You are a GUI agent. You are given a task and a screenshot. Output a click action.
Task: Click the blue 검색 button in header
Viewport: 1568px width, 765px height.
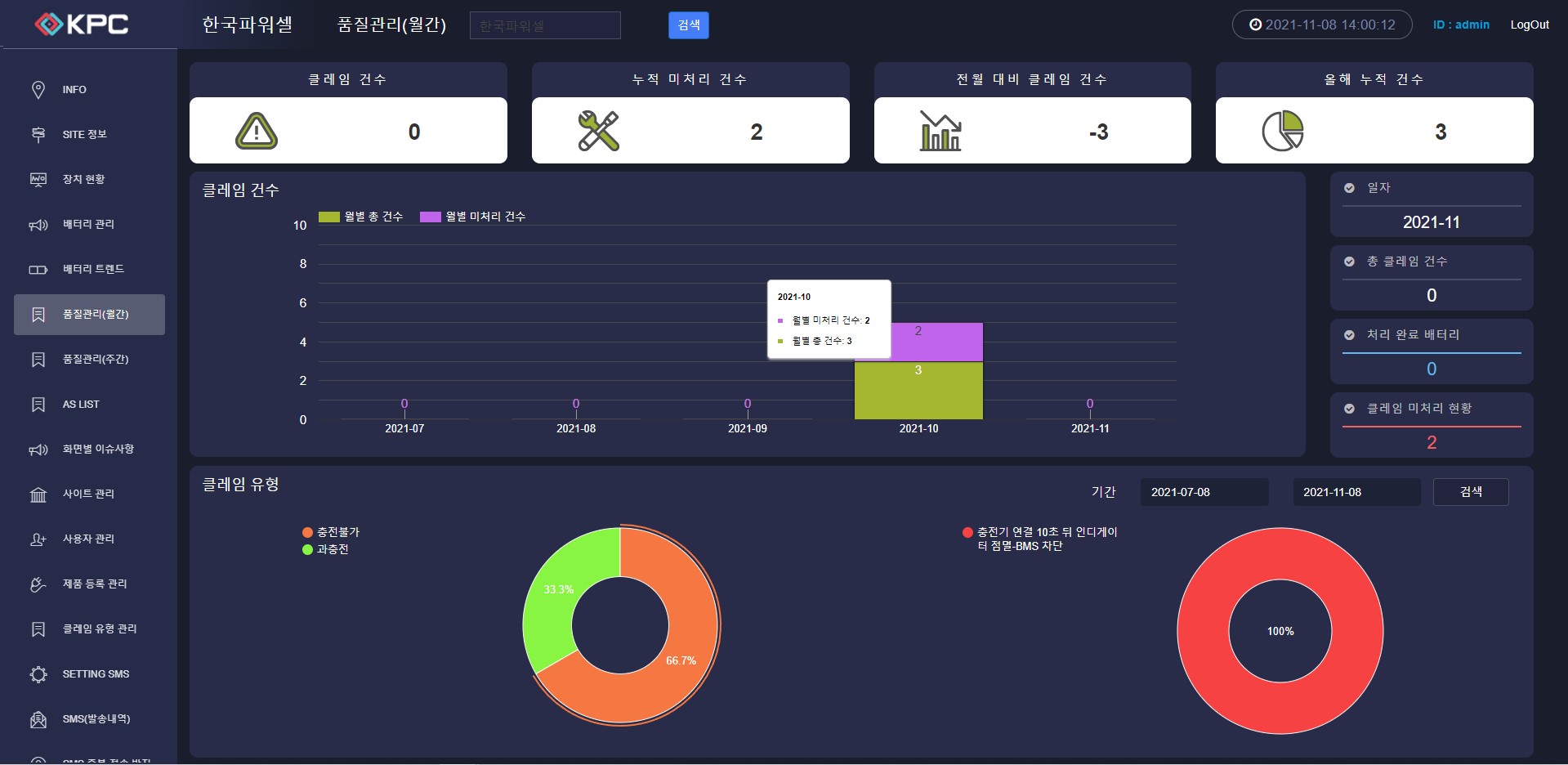coord(688,25)
